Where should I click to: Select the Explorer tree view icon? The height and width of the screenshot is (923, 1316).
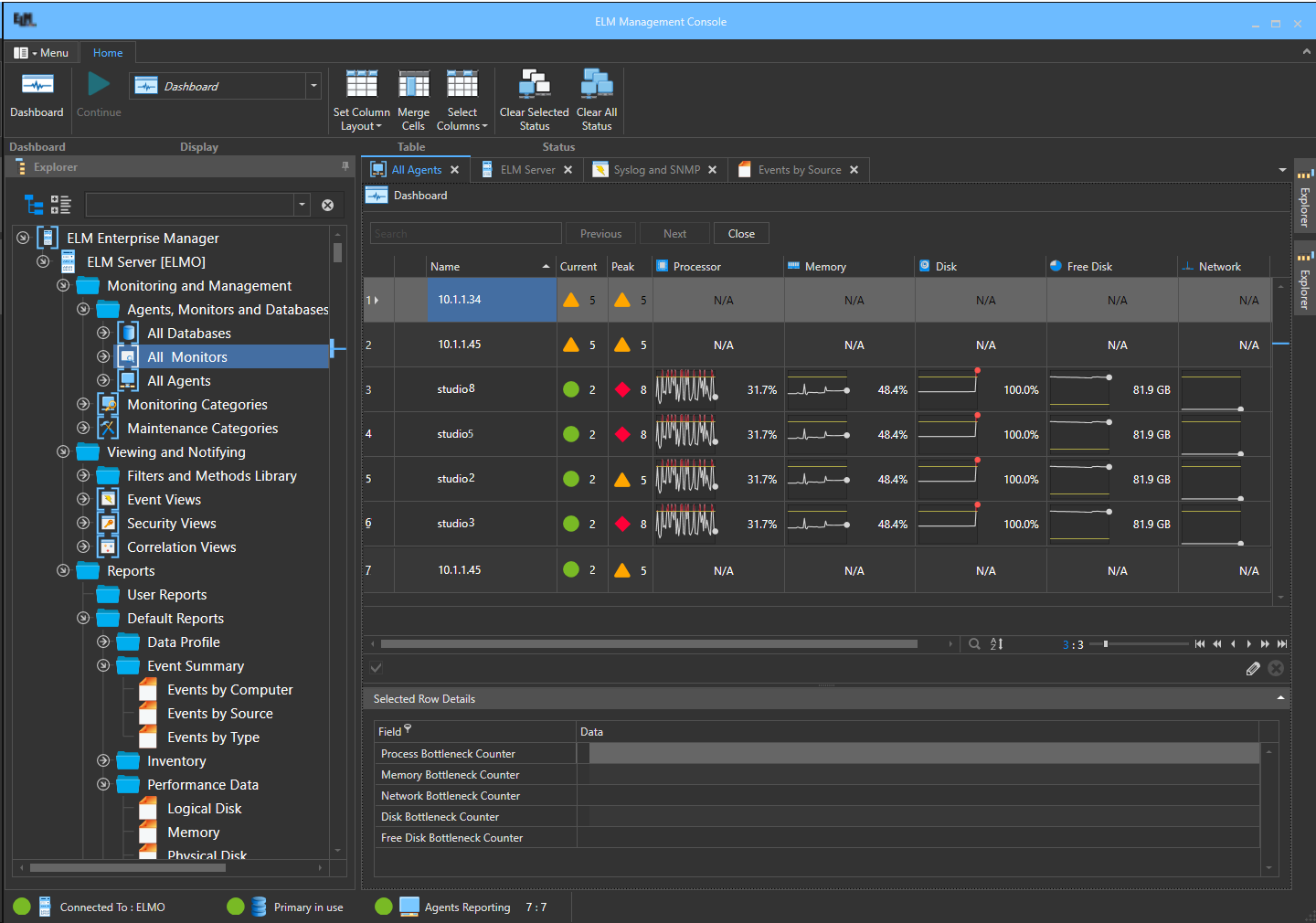pyautogui.click(x=34, y=205)
